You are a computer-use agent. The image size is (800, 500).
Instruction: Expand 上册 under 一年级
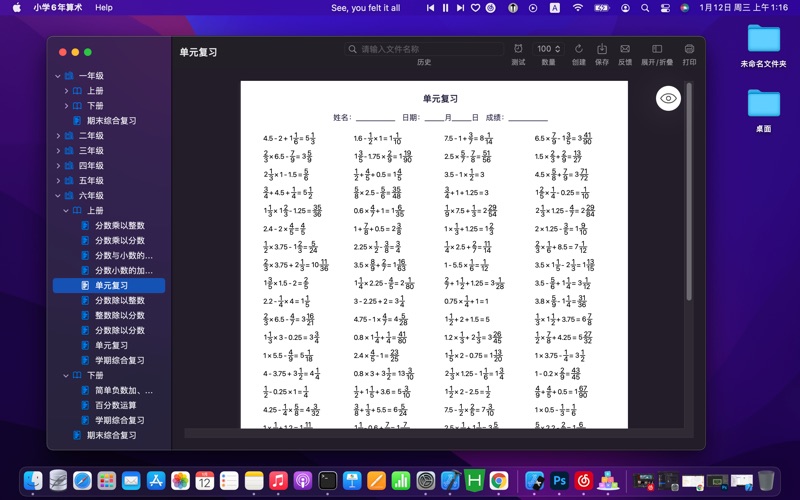click(66, 91)
